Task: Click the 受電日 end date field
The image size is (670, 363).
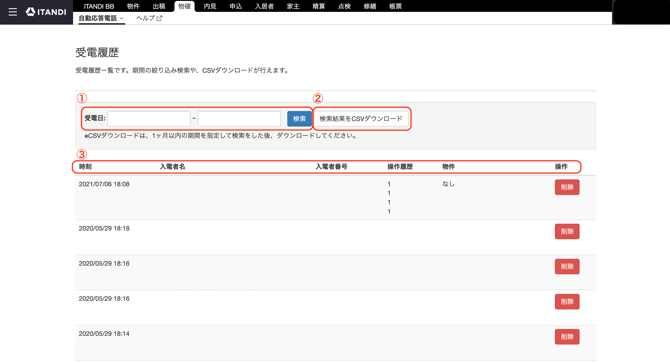Action: 239,118
